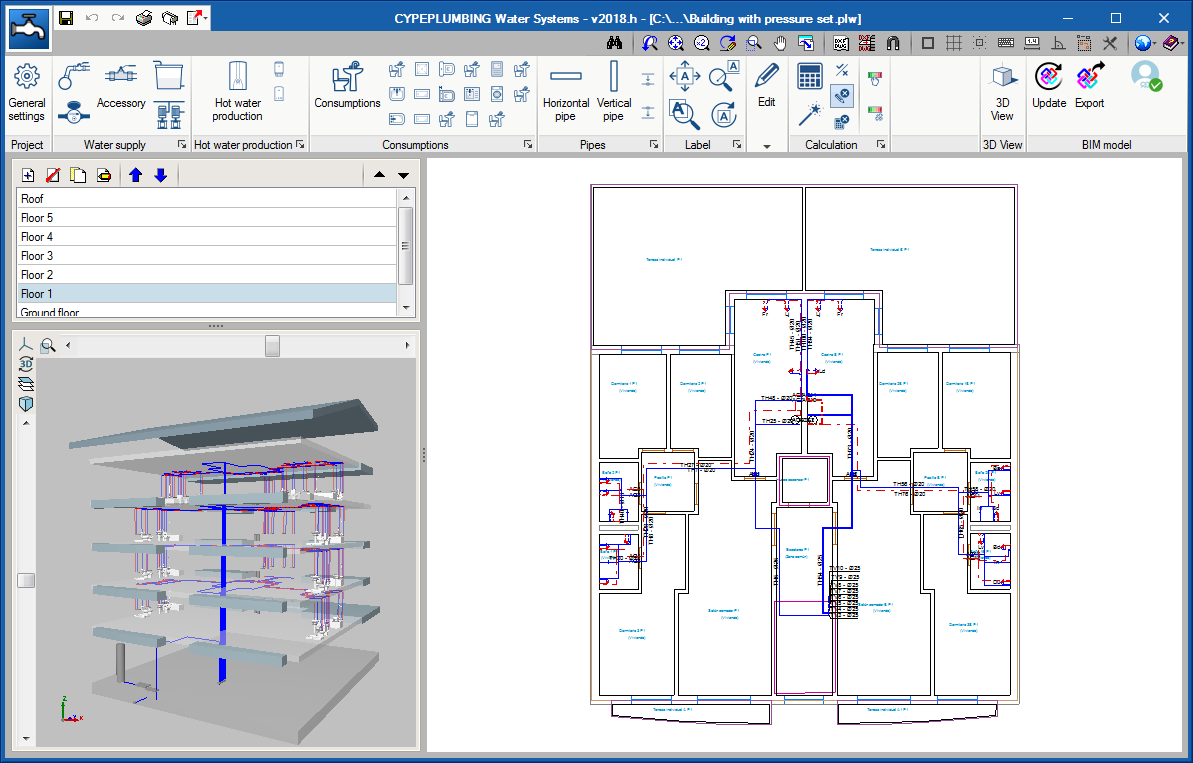1193x763 pixels.
Task: Delete the floor with the red slash icon
Action: click(x=52, y=175)
